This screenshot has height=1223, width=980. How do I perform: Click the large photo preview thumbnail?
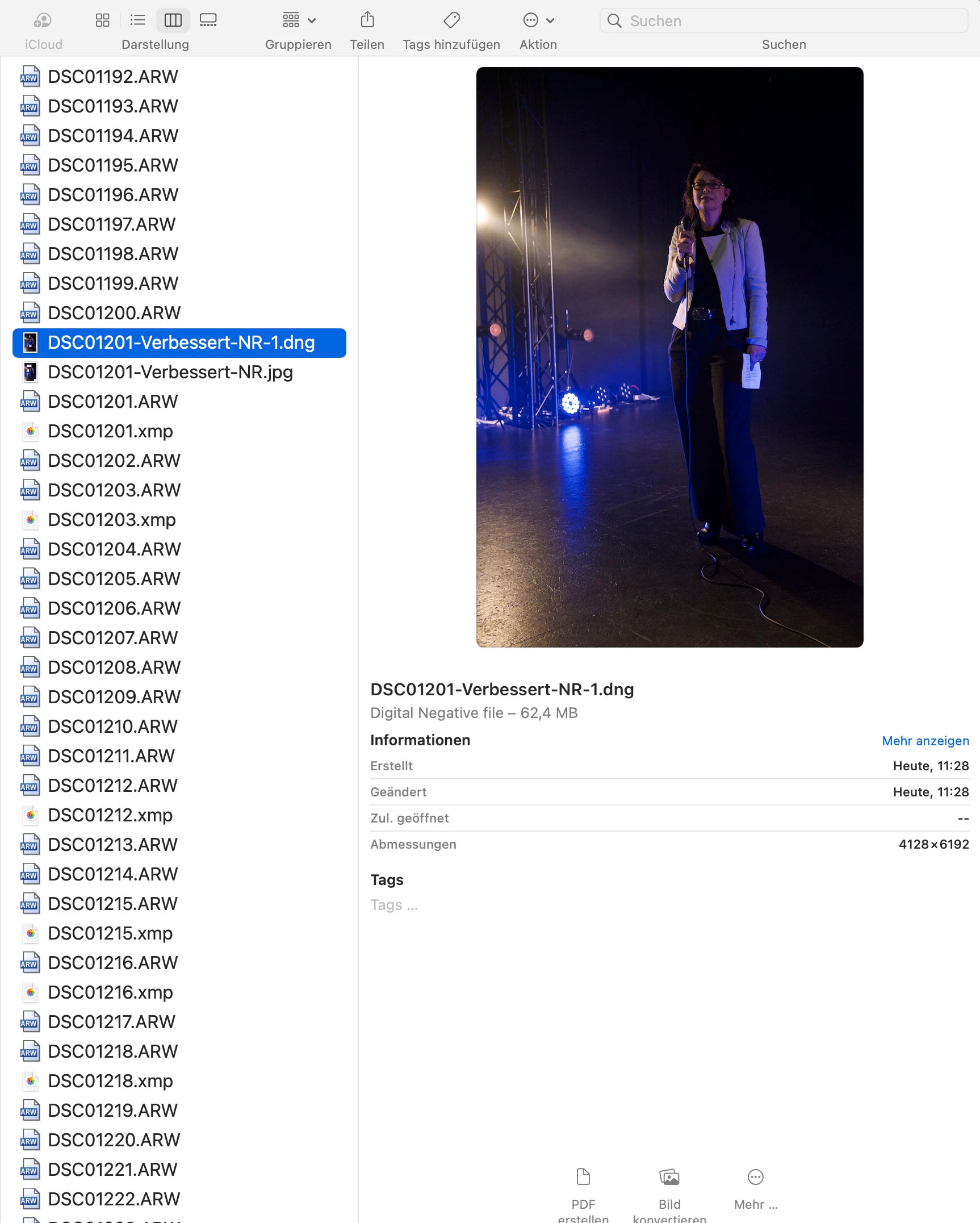[x=669, y=357]
